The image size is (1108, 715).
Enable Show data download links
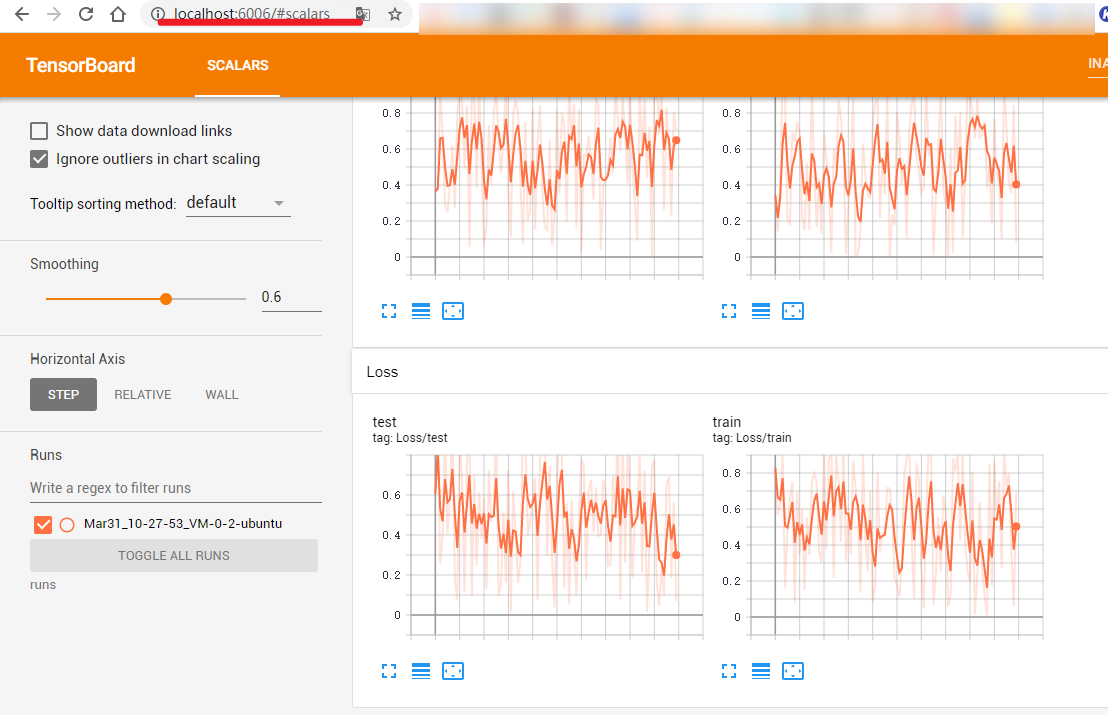[39, 131]
